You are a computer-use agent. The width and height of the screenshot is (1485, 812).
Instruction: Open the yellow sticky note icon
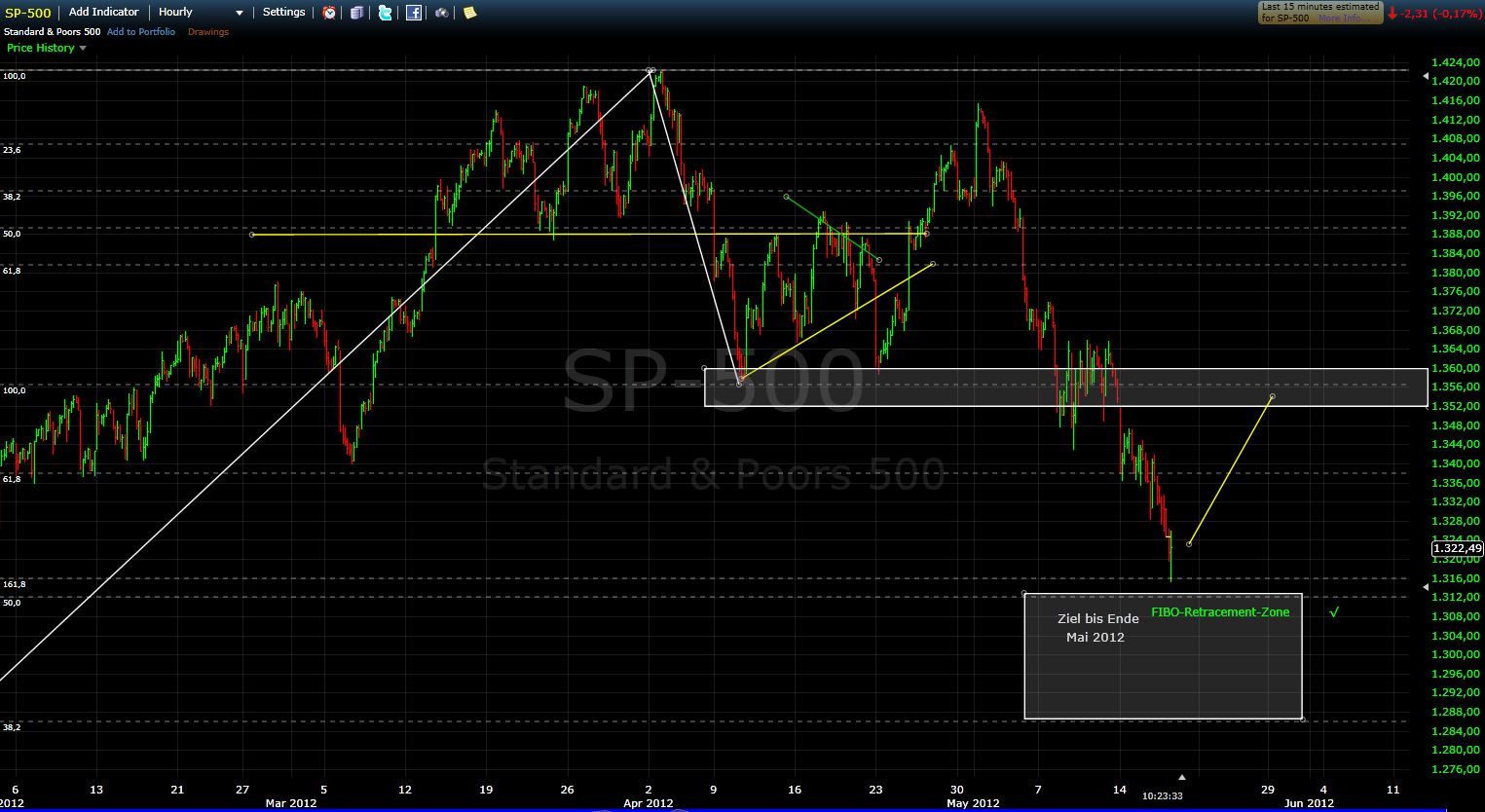coord(470,13)
